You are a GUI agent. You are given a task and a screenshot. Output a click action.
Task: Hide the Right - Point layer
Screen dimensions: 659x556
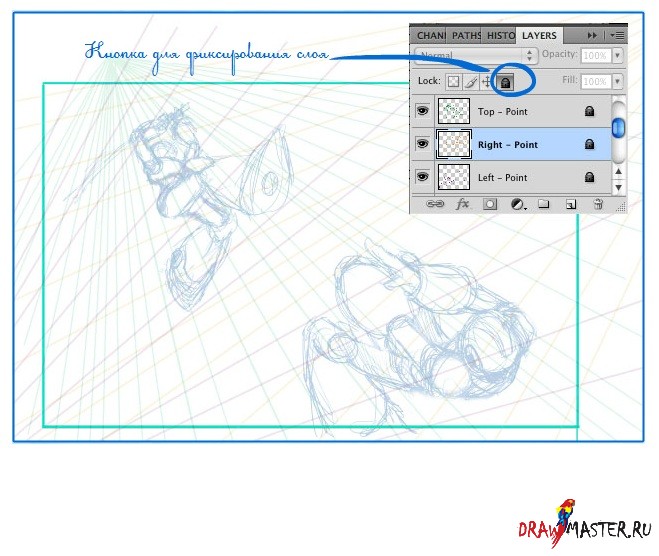422,144
